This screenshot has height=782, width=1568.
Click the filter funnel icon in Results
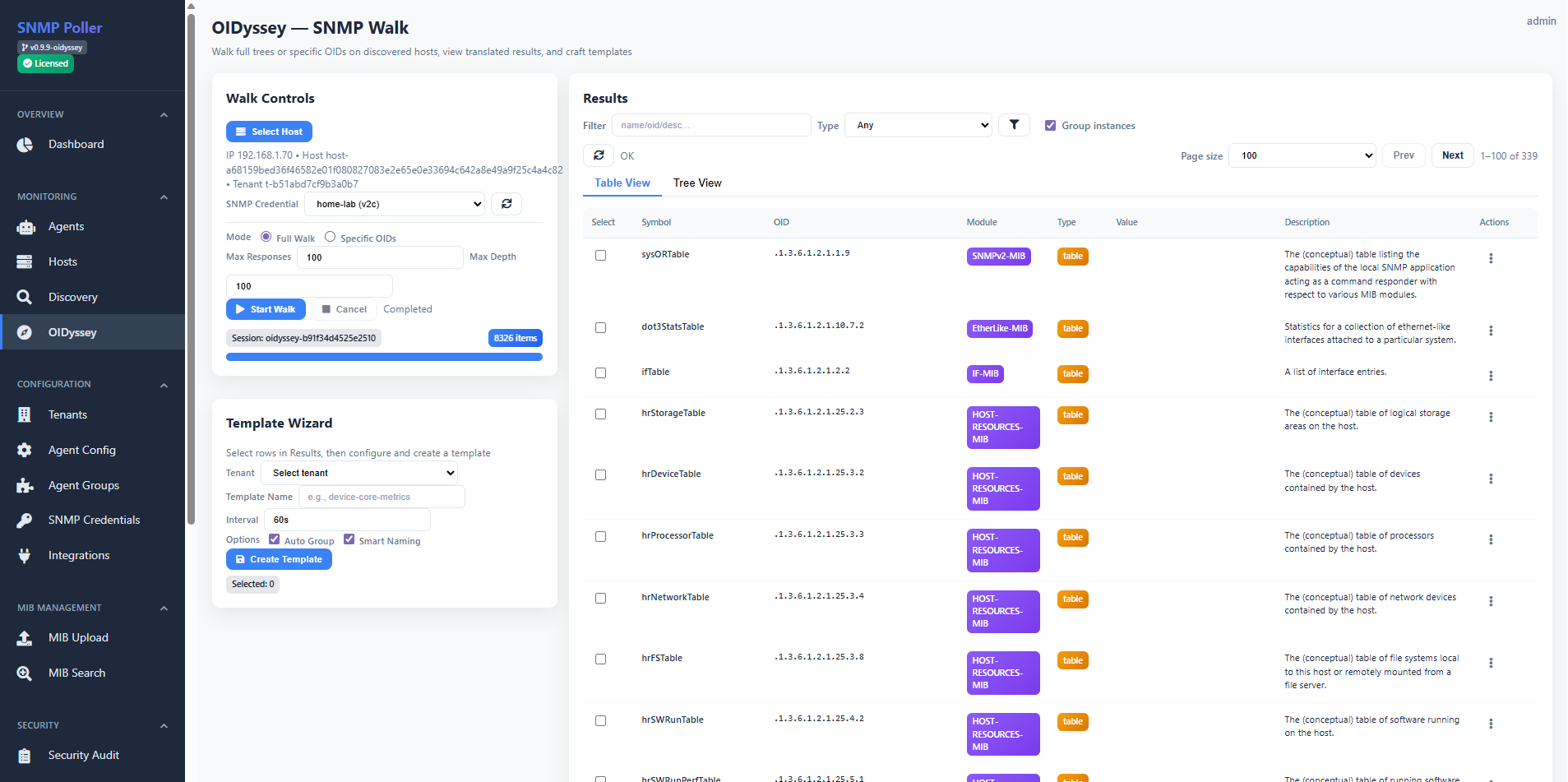1014,125
